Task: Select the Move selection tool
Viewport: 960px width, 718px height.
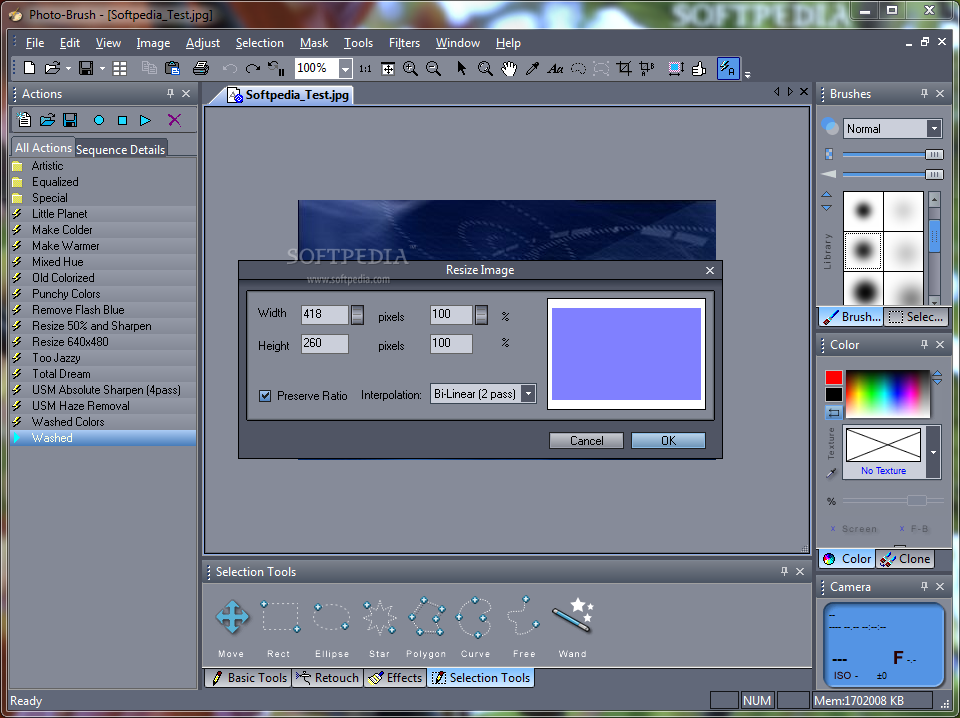Action: (232, 617)
